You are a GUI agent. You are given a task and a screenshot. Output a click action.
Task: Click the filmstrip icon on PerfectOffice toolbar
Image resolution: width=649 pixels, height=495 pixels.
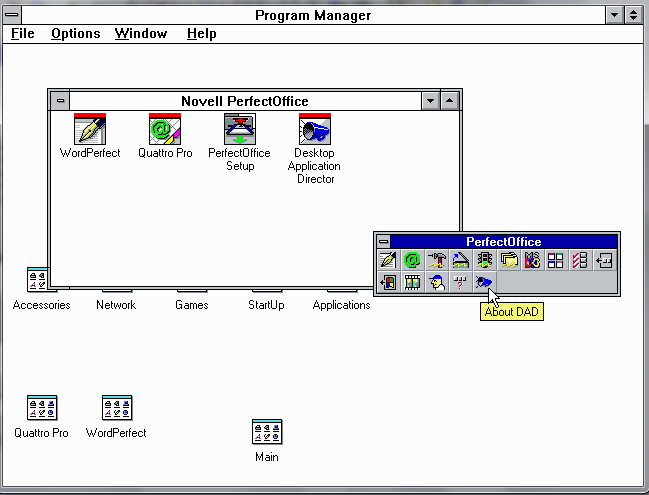click(412, 283)
